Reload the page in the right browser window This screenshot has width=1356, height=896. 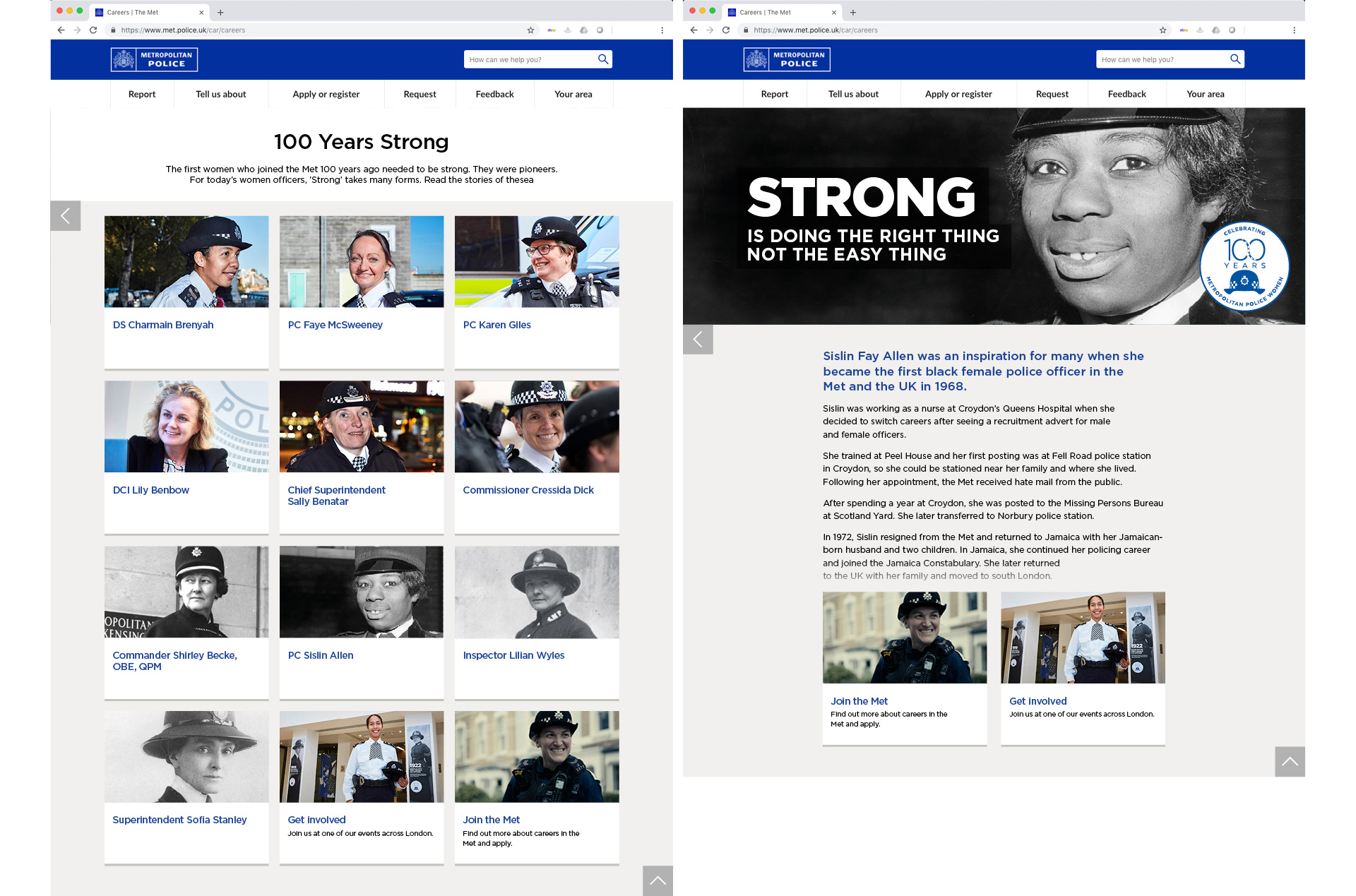click(x=726, y=30)
